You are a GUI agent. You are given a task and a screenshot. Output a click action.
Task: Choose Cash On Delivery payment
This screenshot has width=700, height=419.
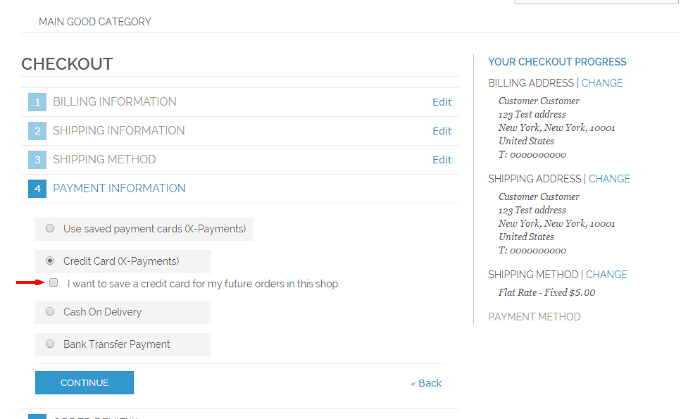[x=50, y=311]
